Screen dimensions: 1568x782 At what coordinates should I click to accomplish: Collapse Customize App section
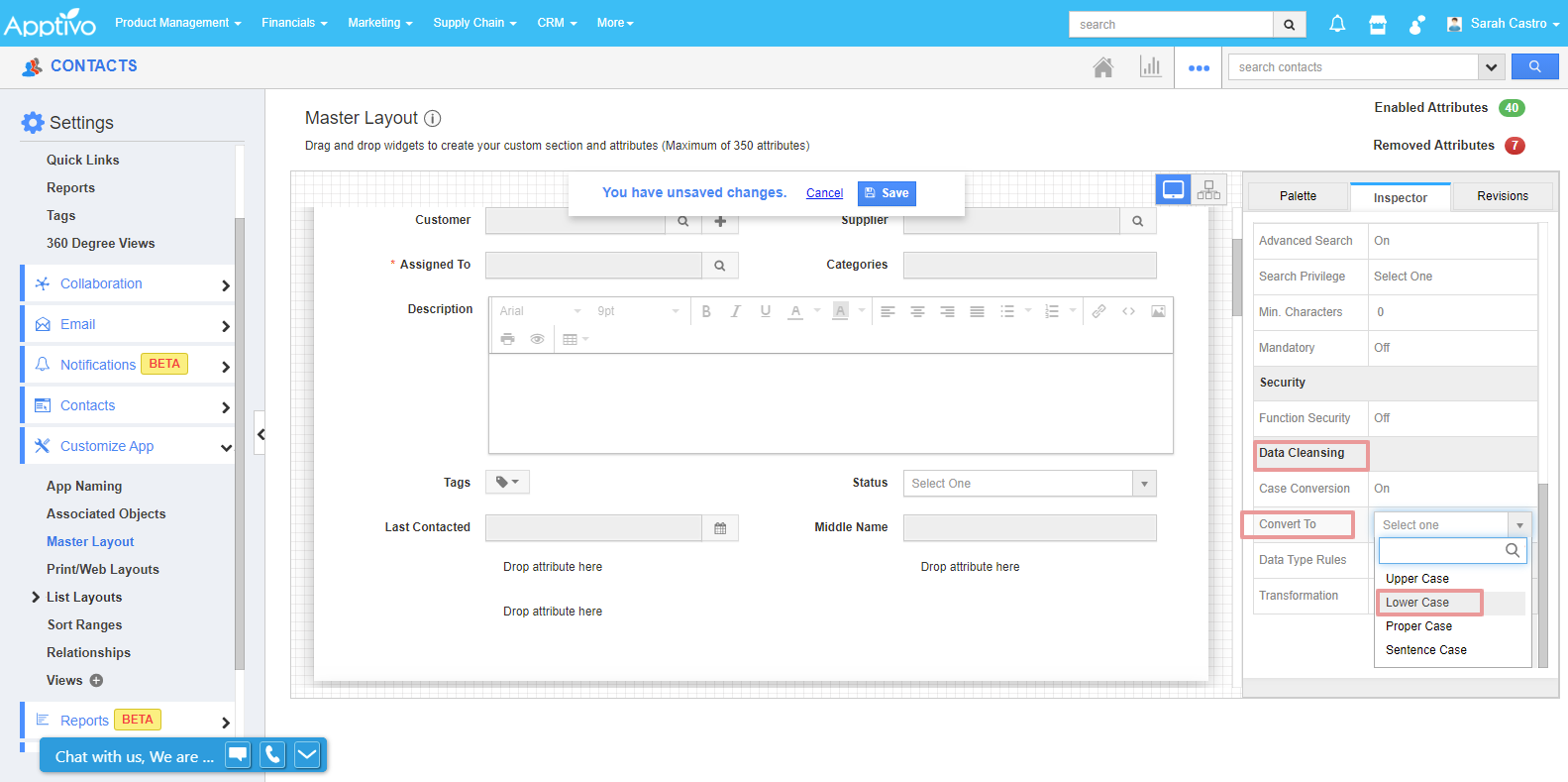129,446
